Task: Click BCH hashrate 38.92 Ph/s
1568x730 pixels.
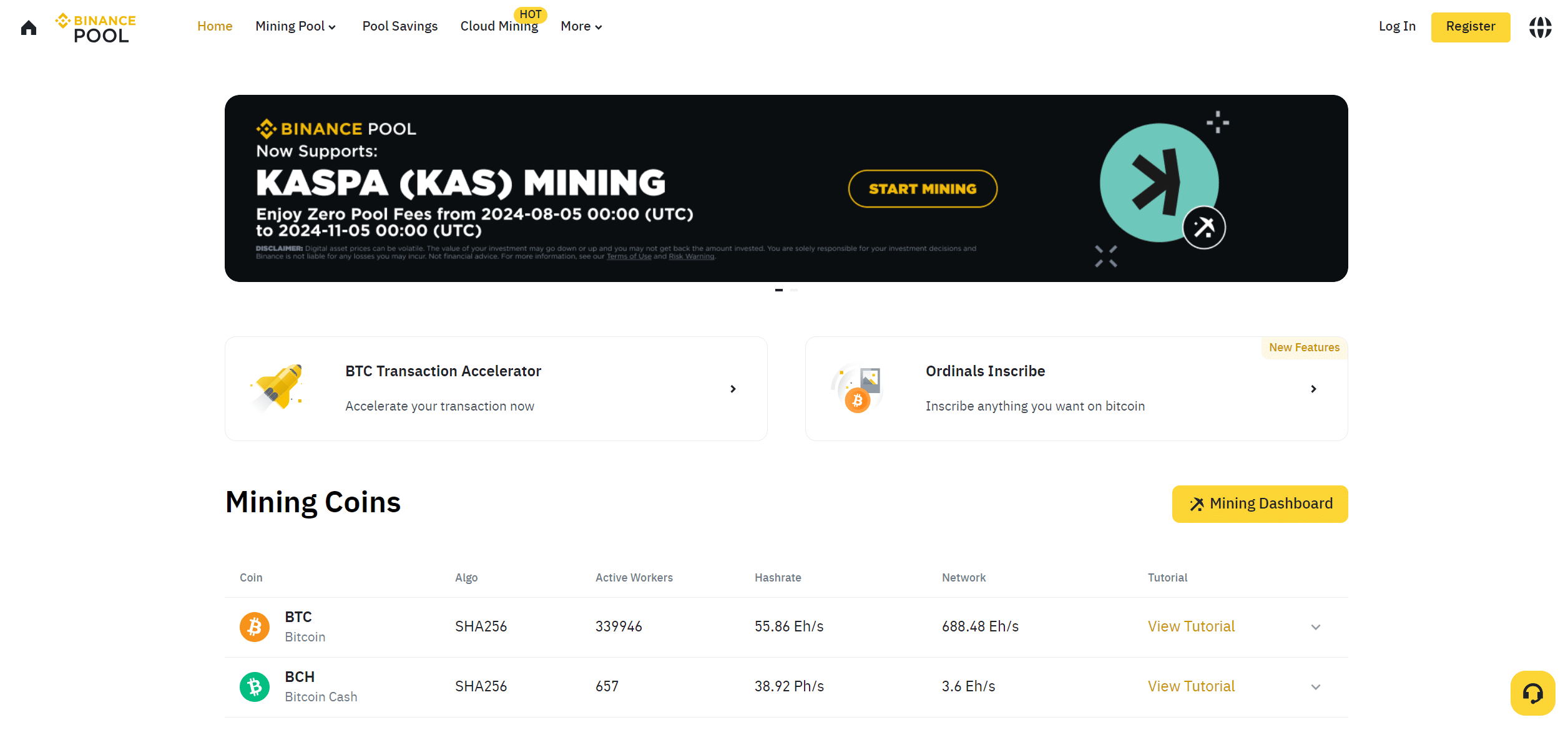Action: tap(789, 686)
